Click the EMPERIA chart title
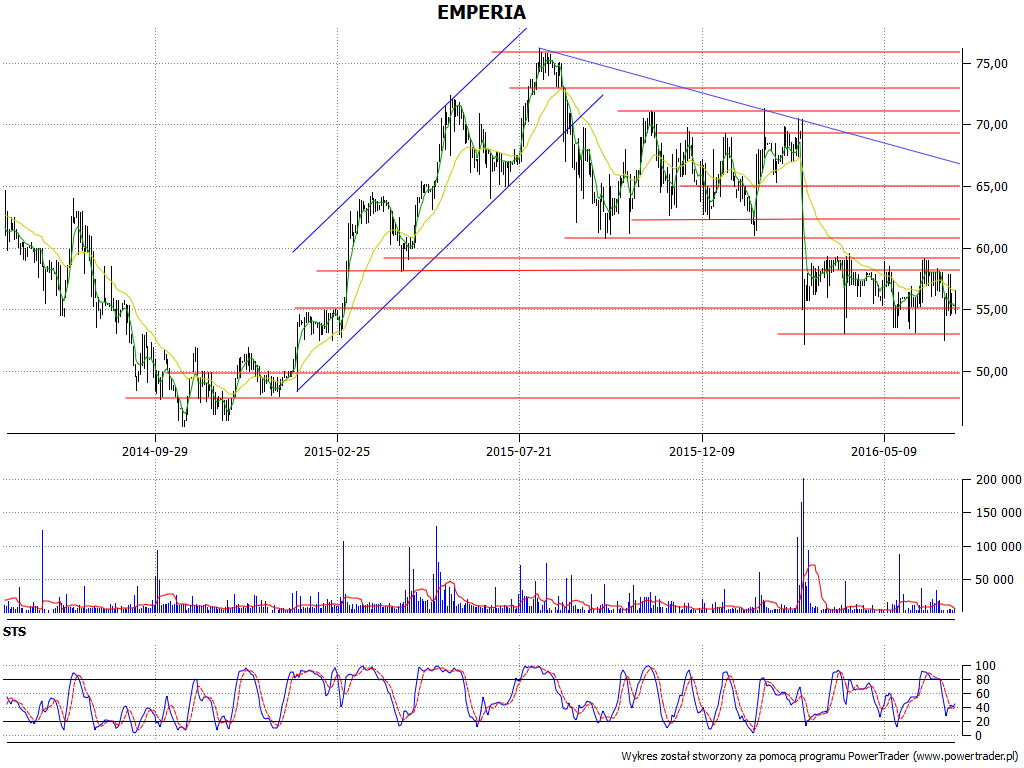This screenshot has width=1024, height=768. coord(481,12)
